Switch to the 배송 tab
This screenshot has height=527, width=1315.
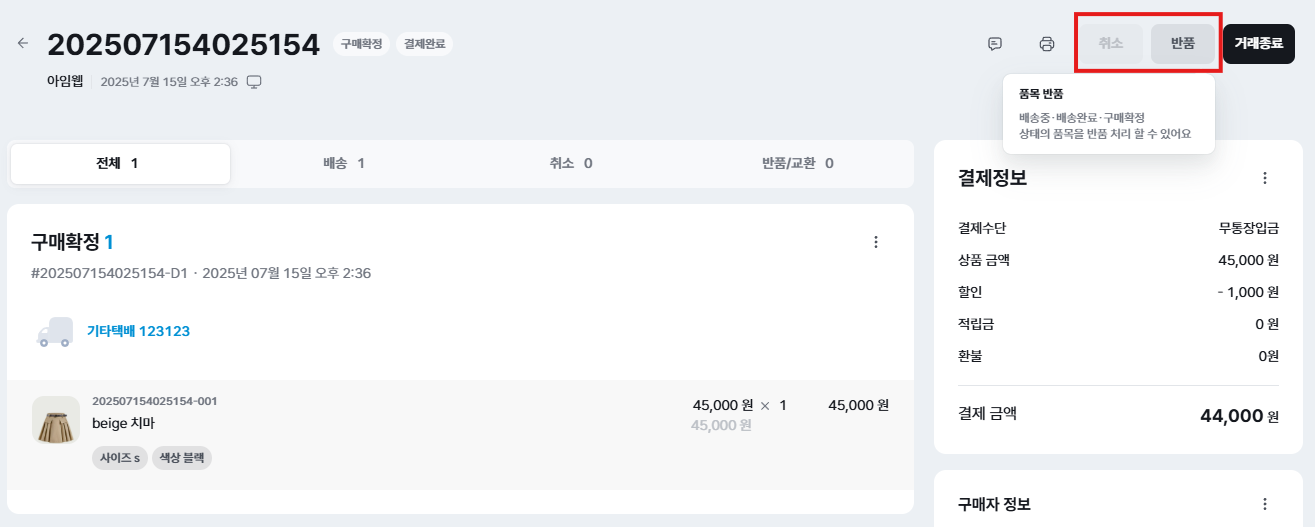(344, 163)
